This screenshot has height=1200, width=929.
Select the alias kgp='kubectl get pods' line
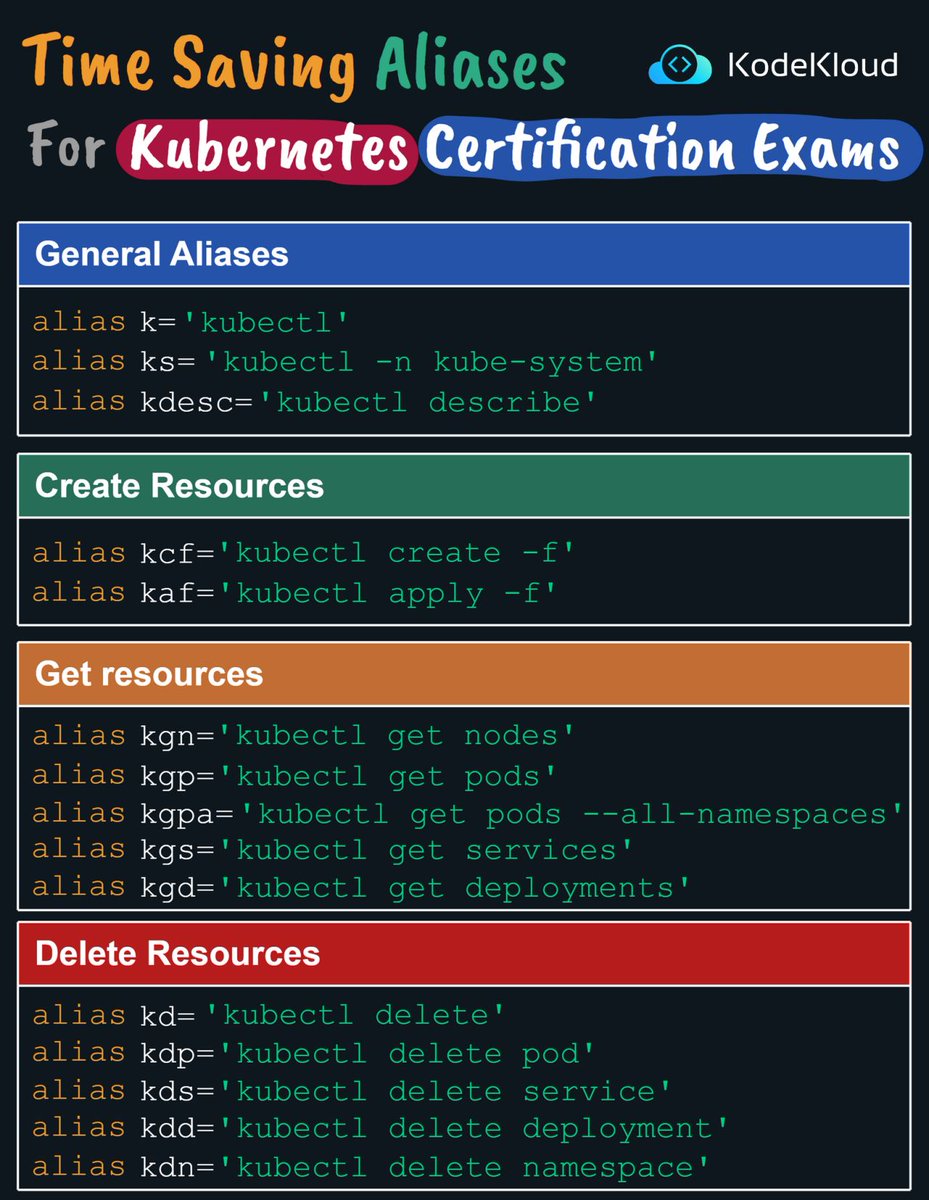(294, 775)
